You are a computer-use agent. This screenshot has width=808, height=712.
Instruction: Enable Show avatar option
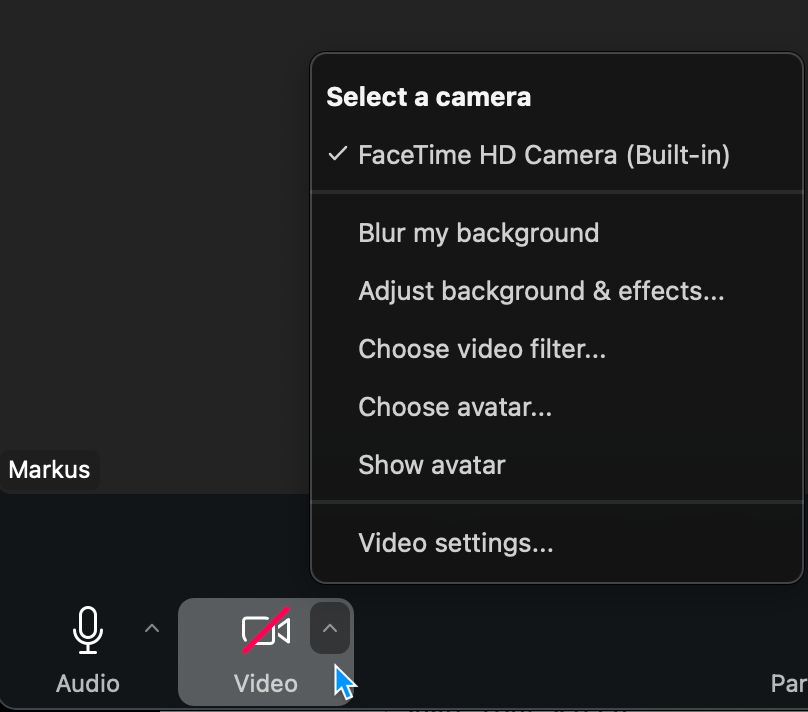pyautogui.click(x=432, y=465)
